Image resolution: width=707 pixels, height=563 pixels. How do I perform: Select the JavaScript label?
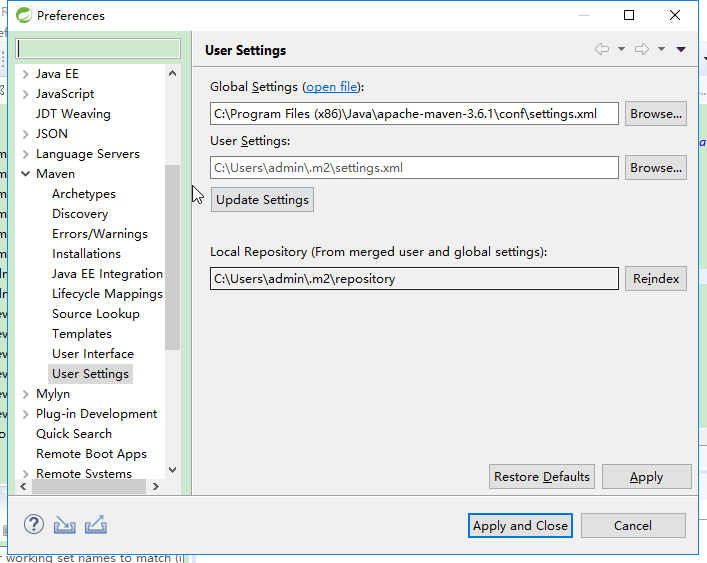tap(65, 94)
